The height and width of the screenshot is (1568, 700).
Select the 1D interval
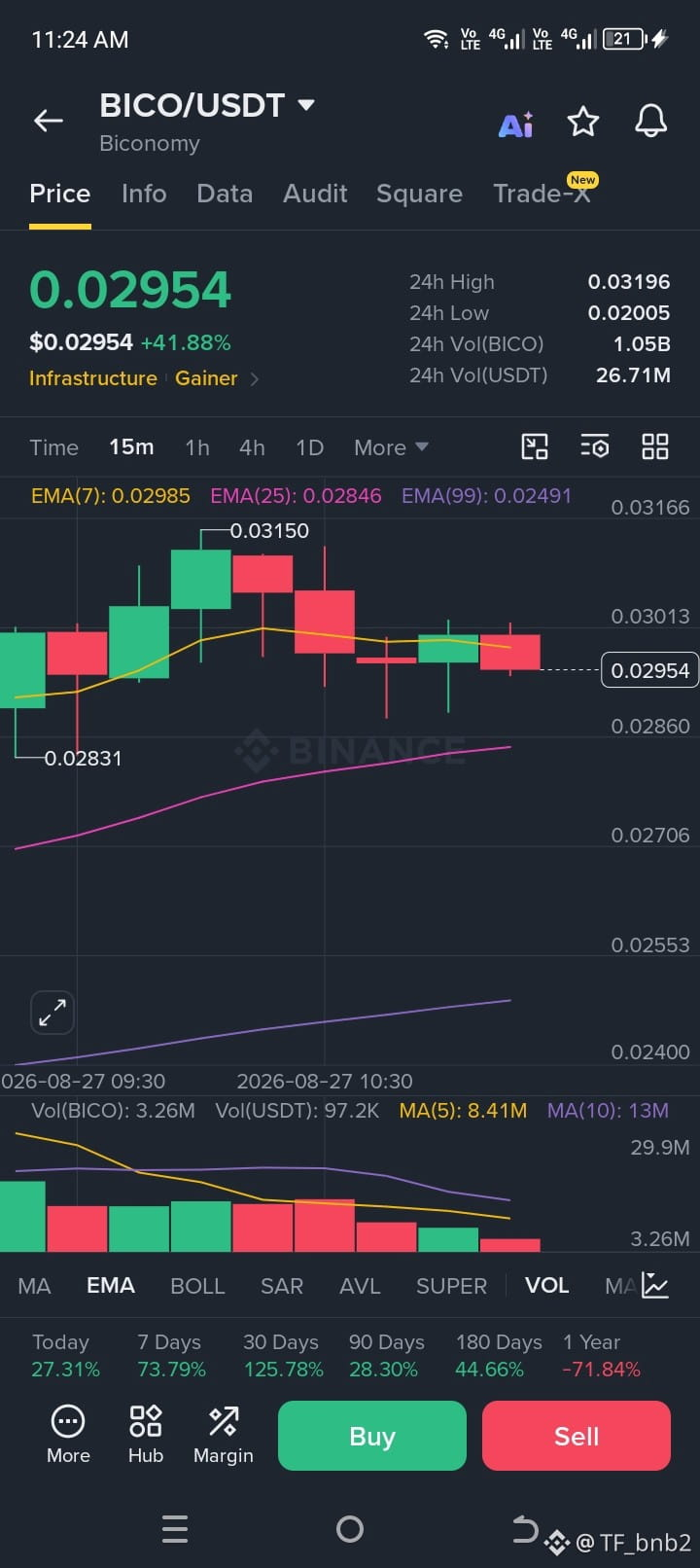(309, 447)
